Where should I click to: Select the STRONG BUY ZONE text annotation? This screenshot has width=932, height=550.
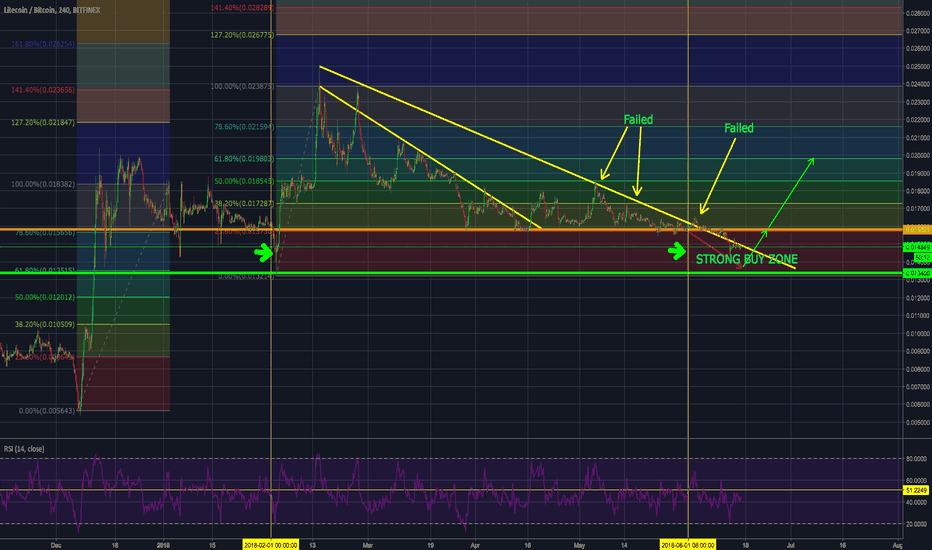tap(747, 259)
